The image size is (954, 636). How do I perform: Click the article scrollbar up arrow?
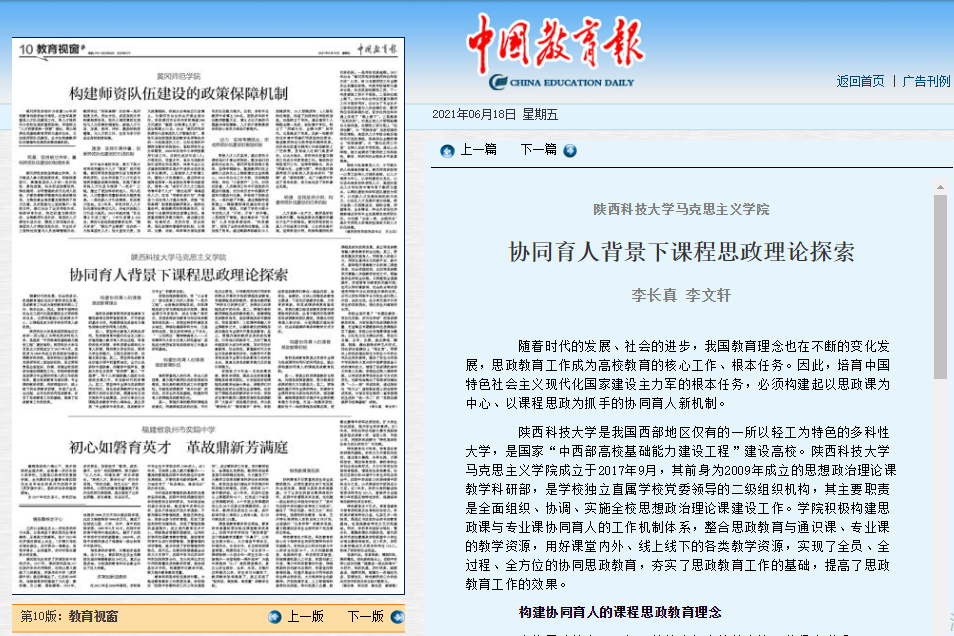(x=941, y=187)
